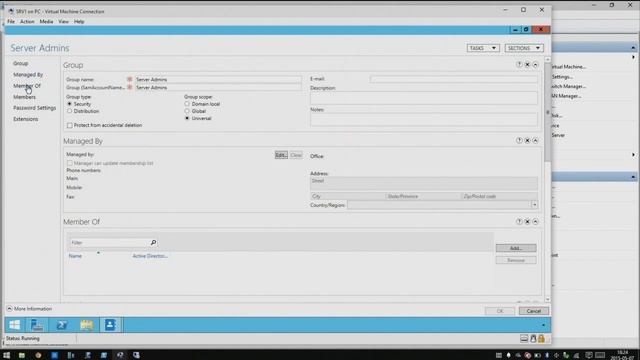Viewport: 640px width, 360px height.
Task: Open help for the Member Of section
Action: 519,222
